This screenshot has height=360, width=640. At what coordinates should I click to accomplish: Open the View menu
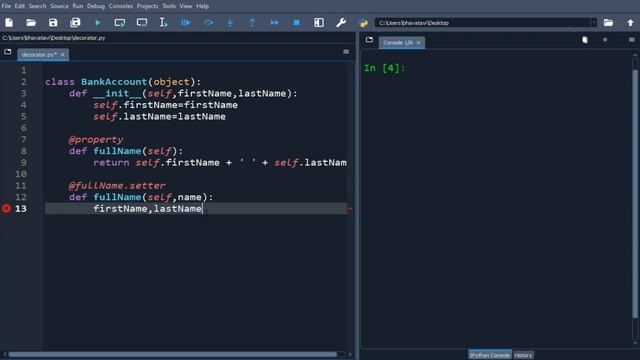click(186, 6)
